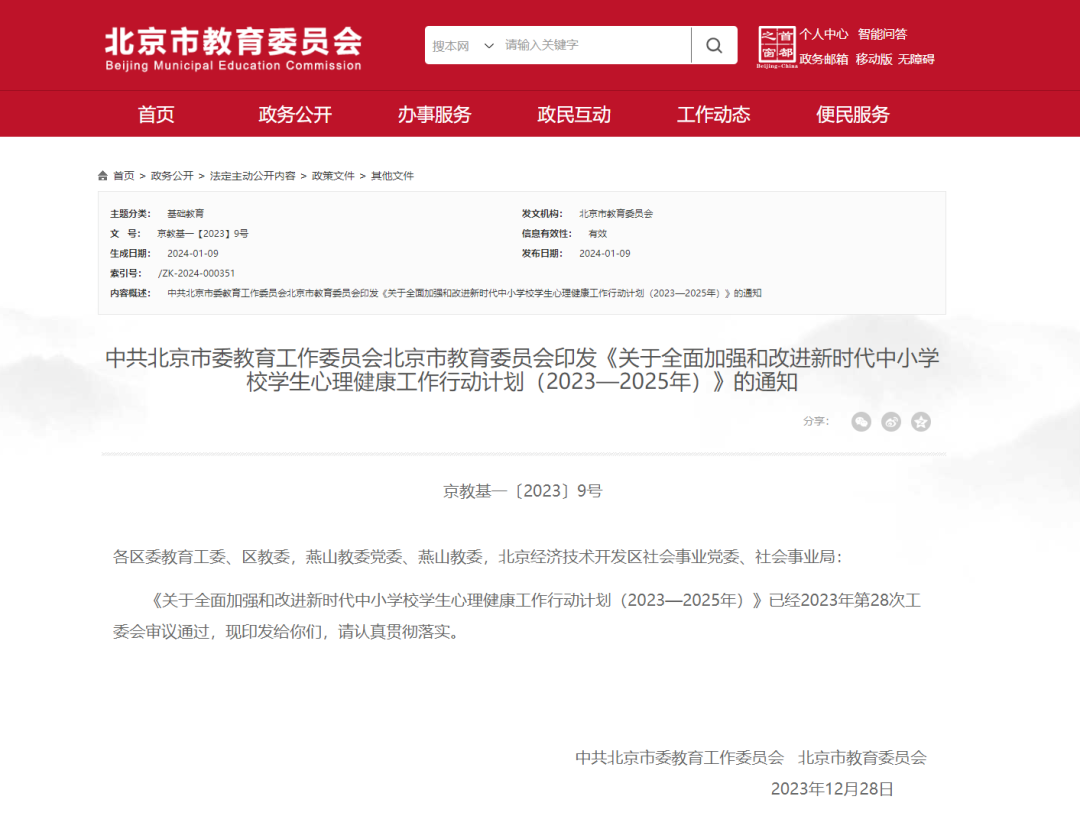Open 智能问答 link
The image size is (1080, 832).
[x=882, y=34]
